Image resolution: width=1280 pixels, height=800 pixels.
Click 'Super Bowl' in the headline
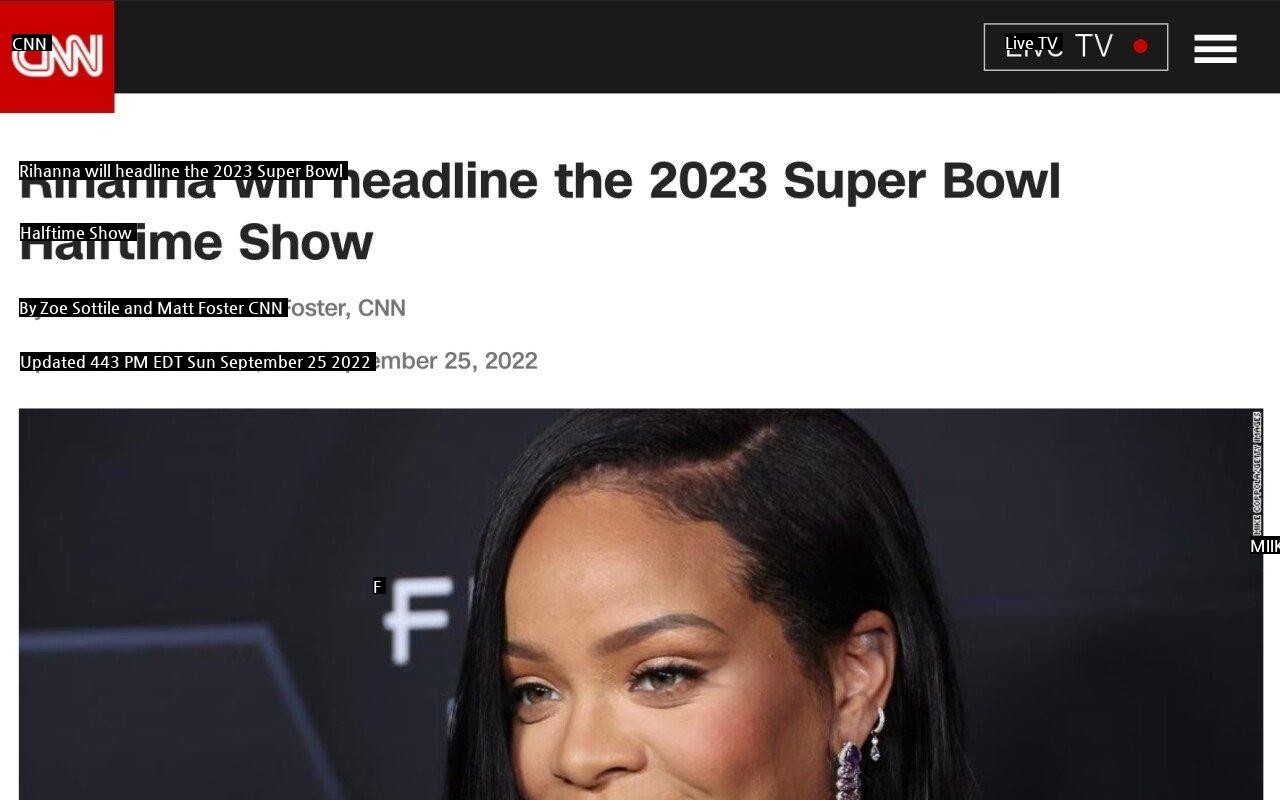[922, 181]
